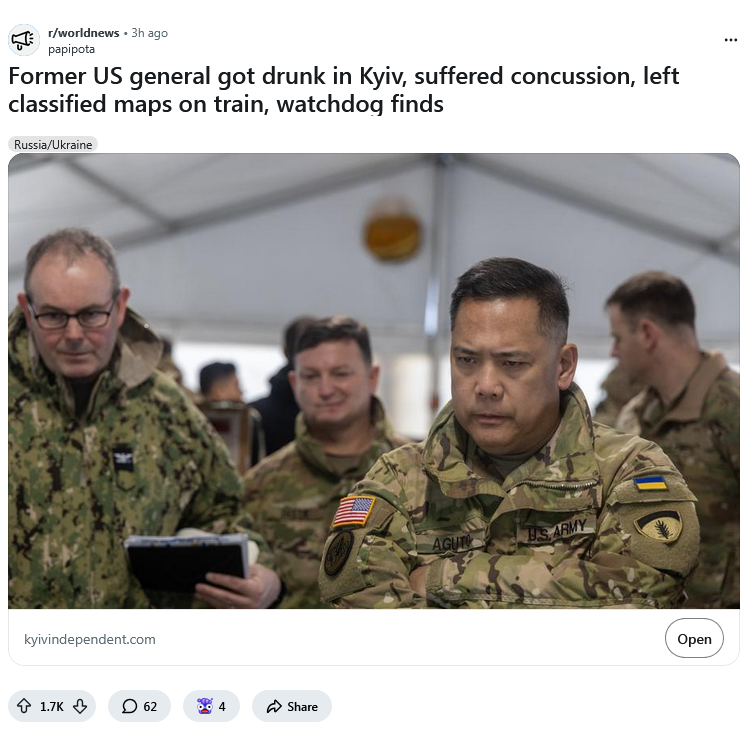This screenshot has height=730, width=748.
Task: Click the post headline about the former US general
Action: click(343, 90)
